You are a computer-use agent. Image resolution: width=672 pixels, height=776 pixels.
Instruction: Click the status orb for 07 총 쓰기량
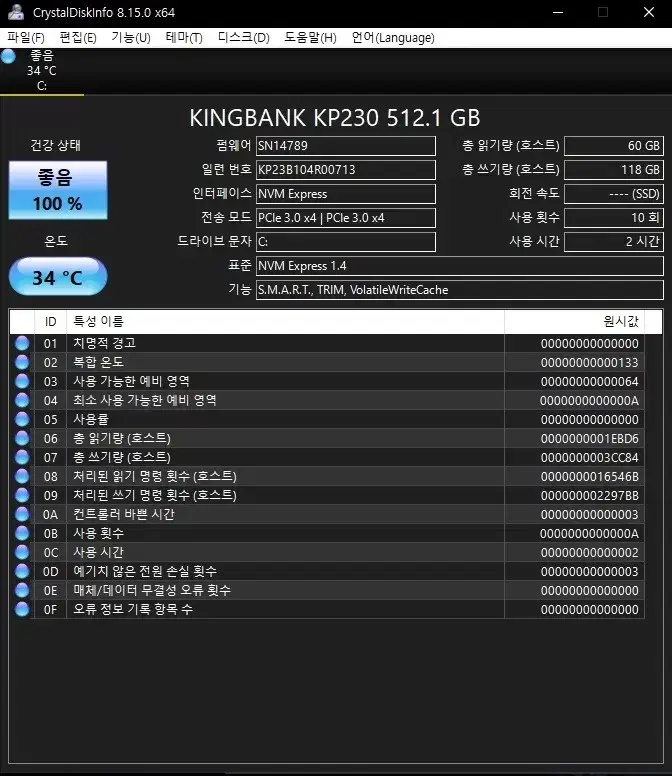click(22, 457)
